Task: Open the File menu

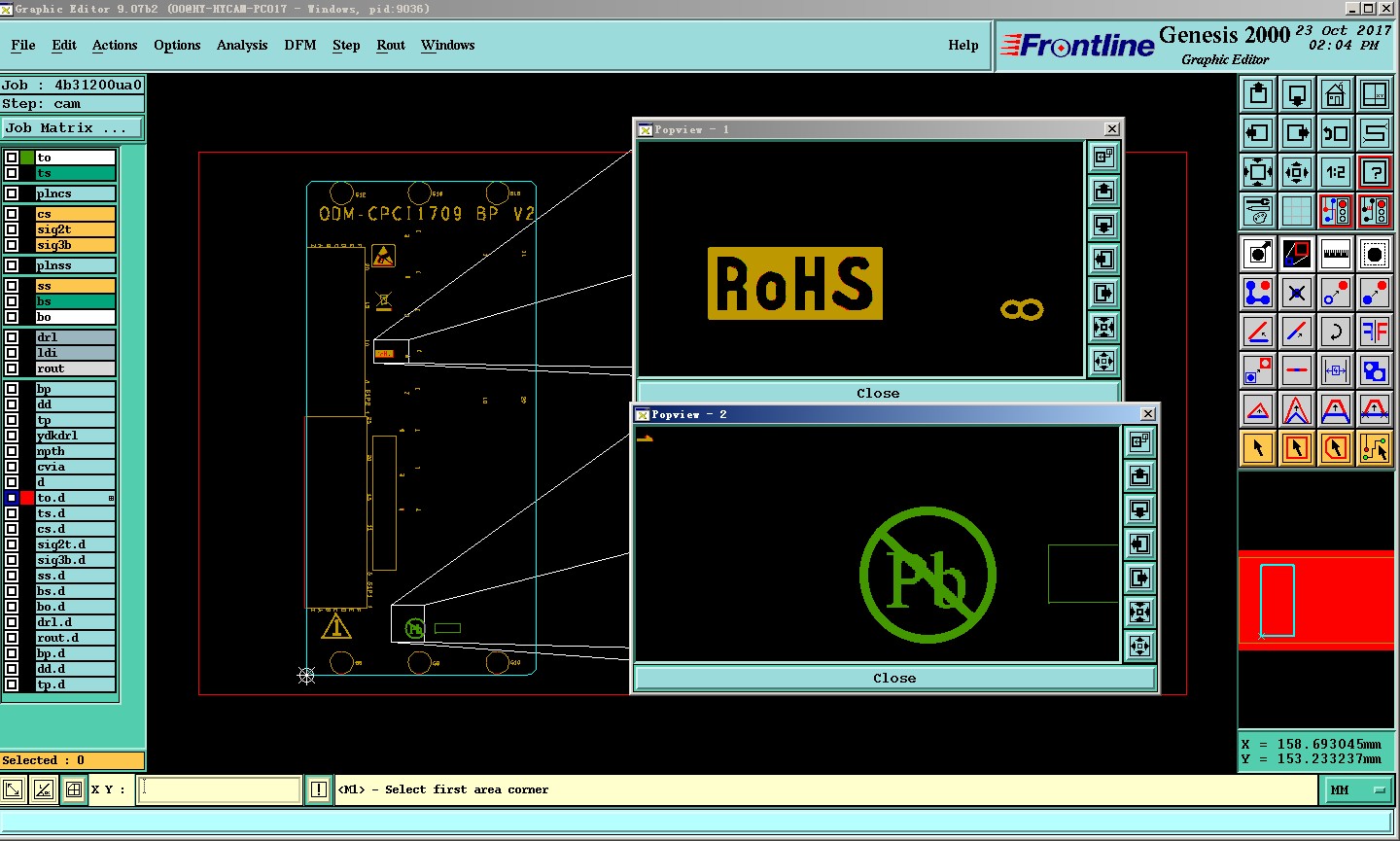Action: pyautogui.click(x=23, y=45)
